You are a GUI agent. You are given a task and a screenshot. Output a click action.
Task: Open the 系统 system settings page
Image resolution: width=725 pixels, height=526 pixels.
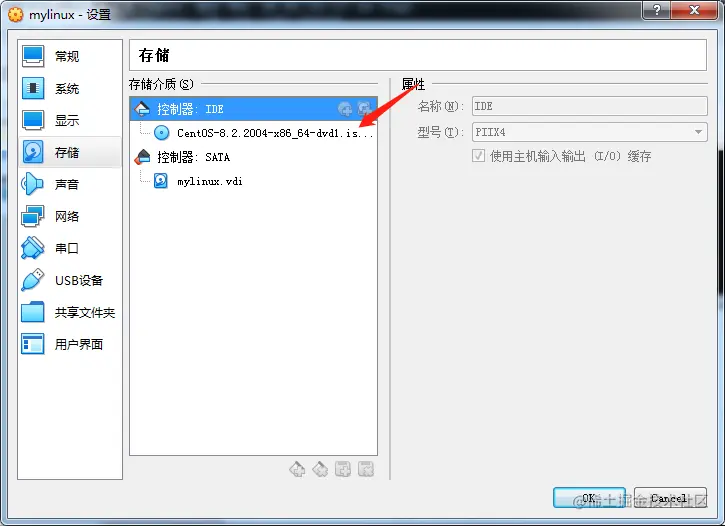click(x=70, y=88)
